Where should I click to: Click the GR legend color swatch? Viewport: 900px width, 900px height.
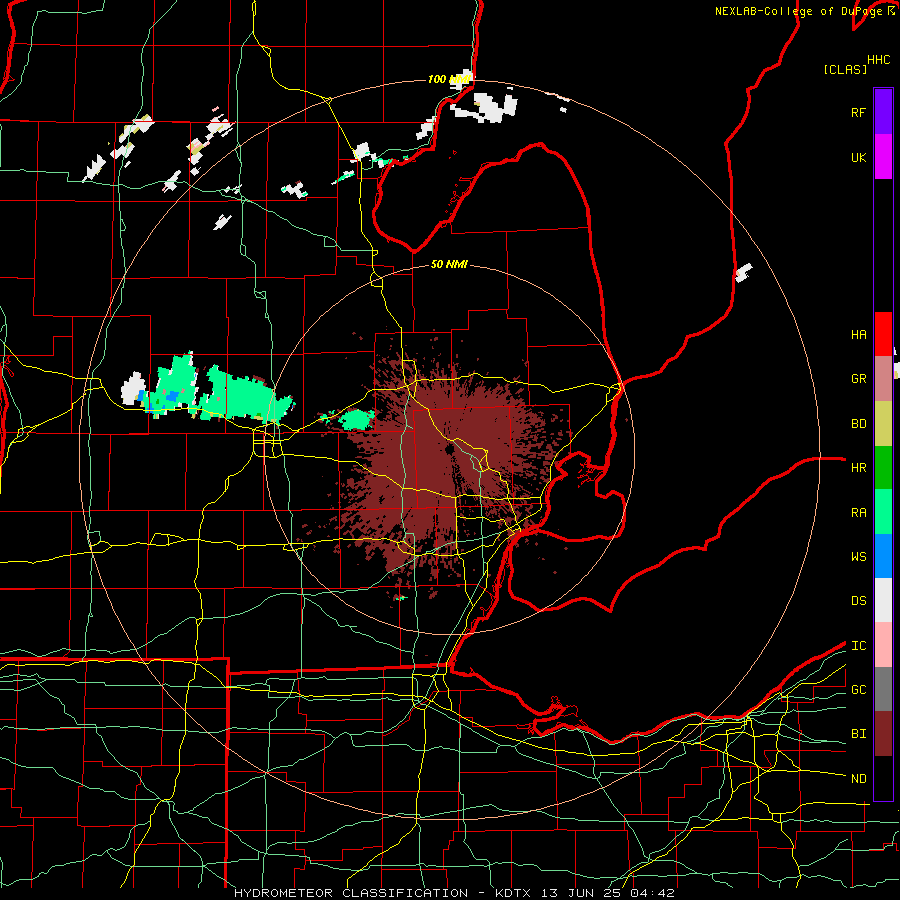coord(883,379)
